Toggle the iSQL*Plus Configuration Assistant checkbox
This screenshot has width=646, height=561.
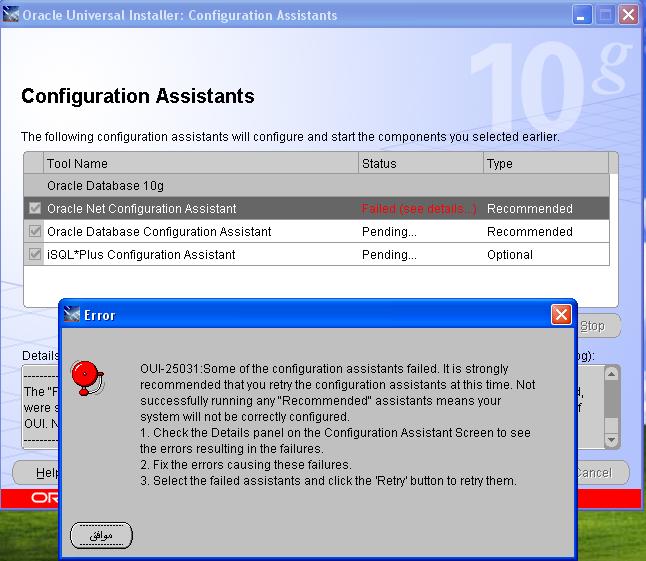pos(35,255)
